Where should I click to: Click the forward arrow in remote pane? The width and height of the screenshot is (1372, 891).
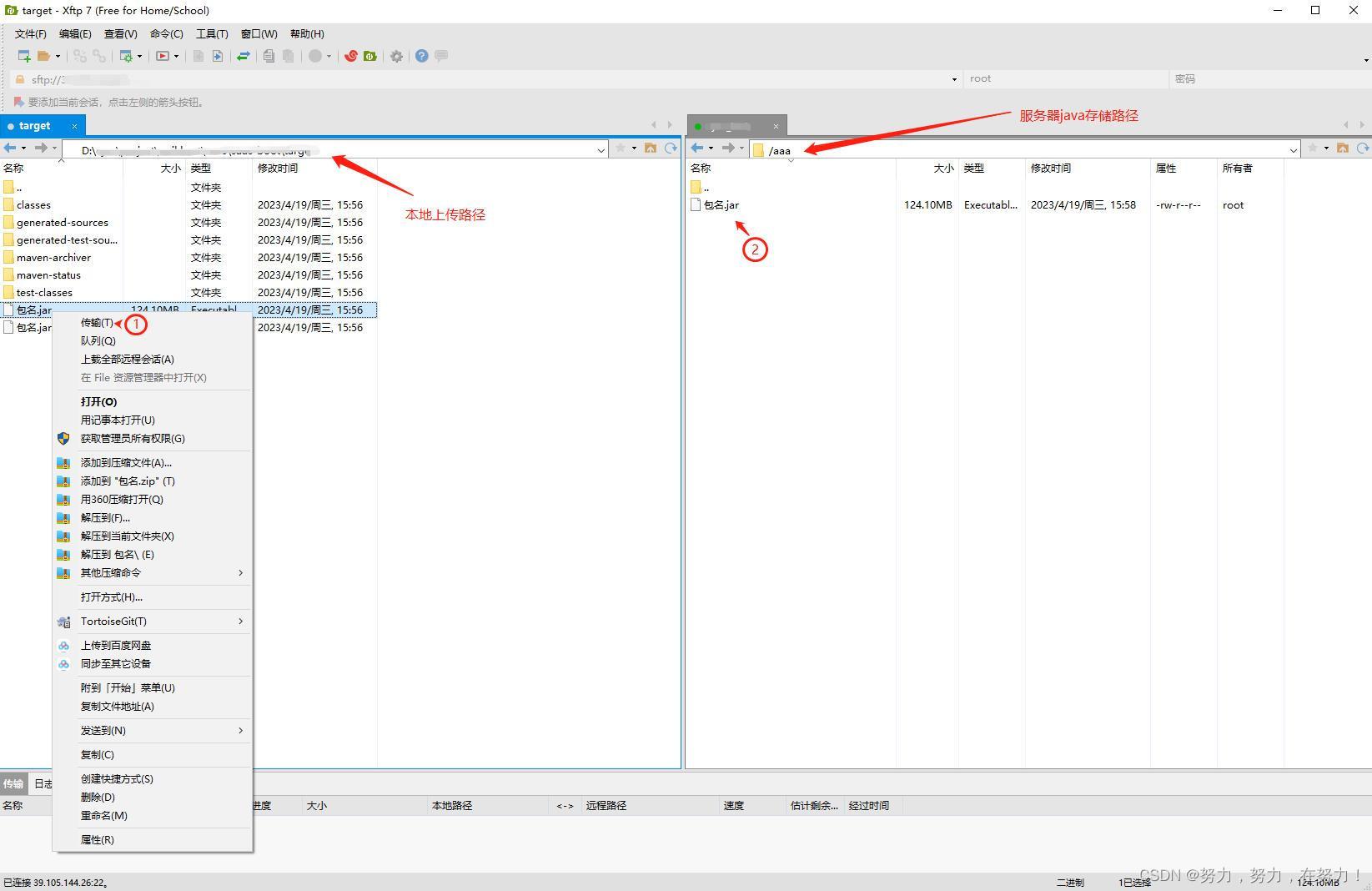tap(728, 148)
